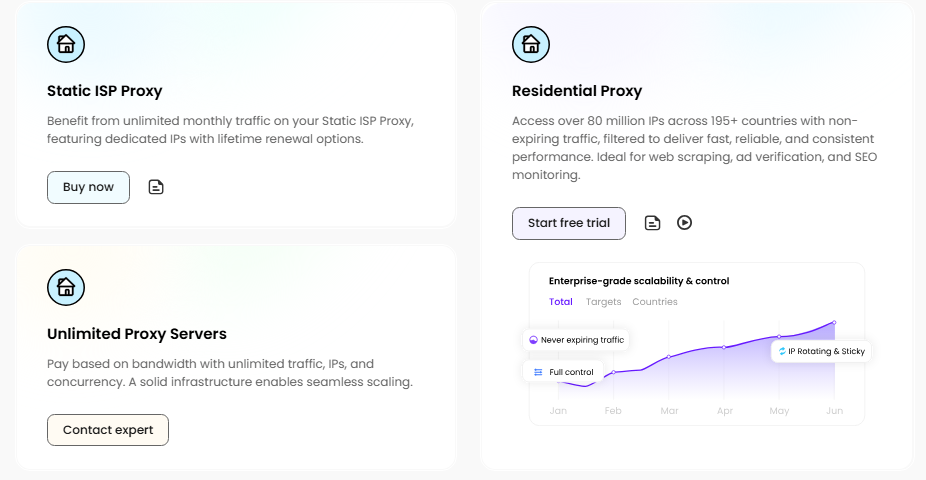Click the Unlimited Proxy Servers house icon
The image size is (926, 480).
66,287
